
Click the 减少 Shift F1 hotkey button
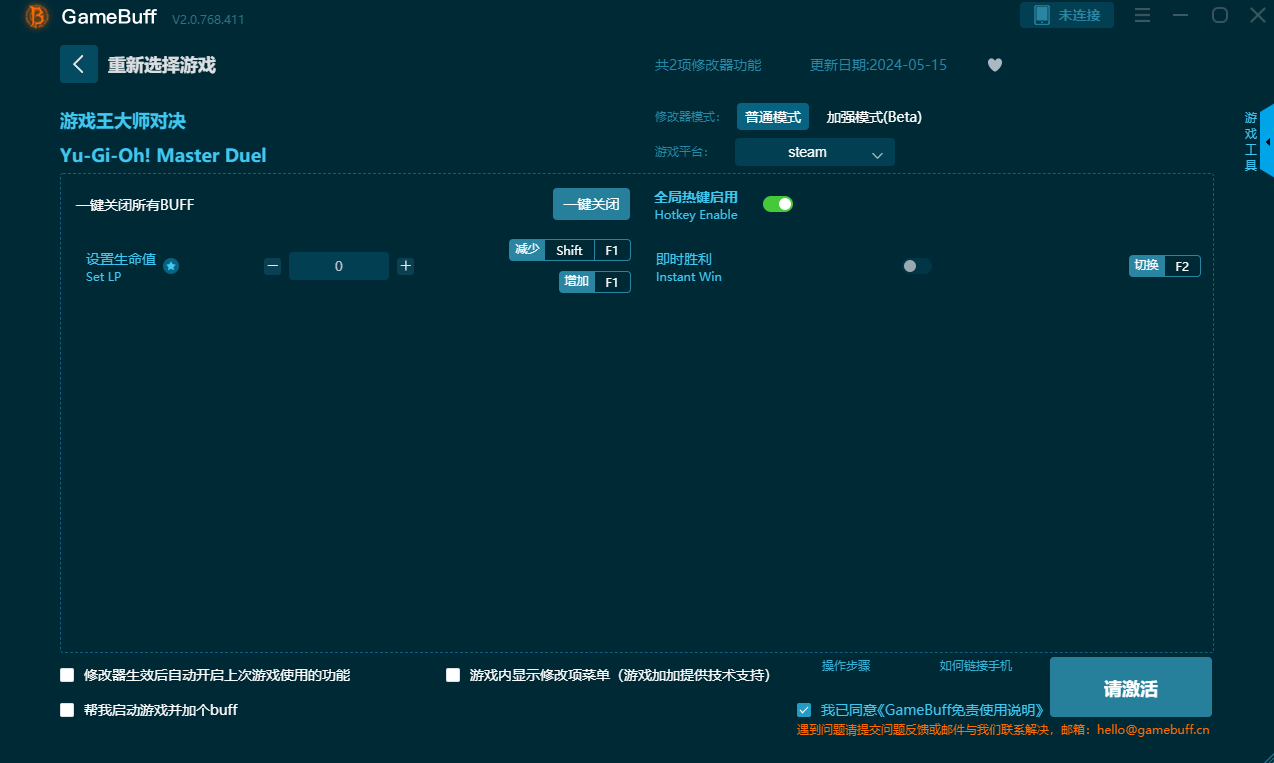tap(570, 250)
